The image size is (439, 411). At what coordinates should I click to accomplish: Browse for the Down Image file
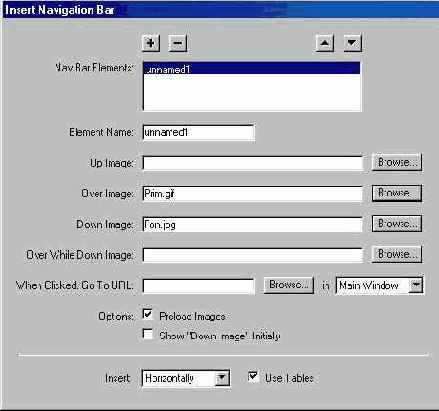pyautogui.click(x=397, y=224)
